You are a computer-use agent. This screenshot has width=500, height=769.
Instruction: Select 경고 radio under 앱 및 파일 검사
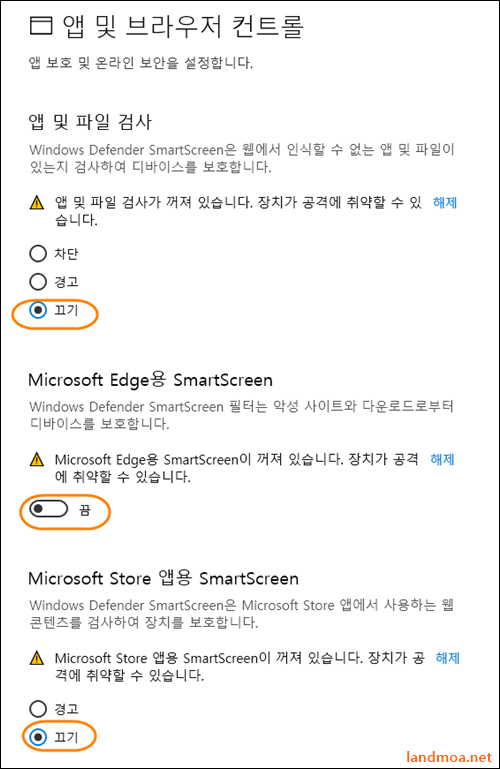click(x=38, y=282)
